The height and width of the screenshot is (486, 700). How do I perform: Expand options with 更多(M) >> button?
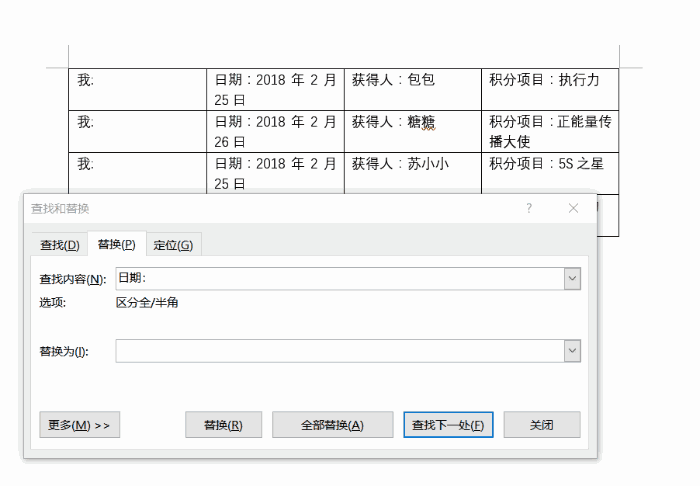[x=79, y=425]
